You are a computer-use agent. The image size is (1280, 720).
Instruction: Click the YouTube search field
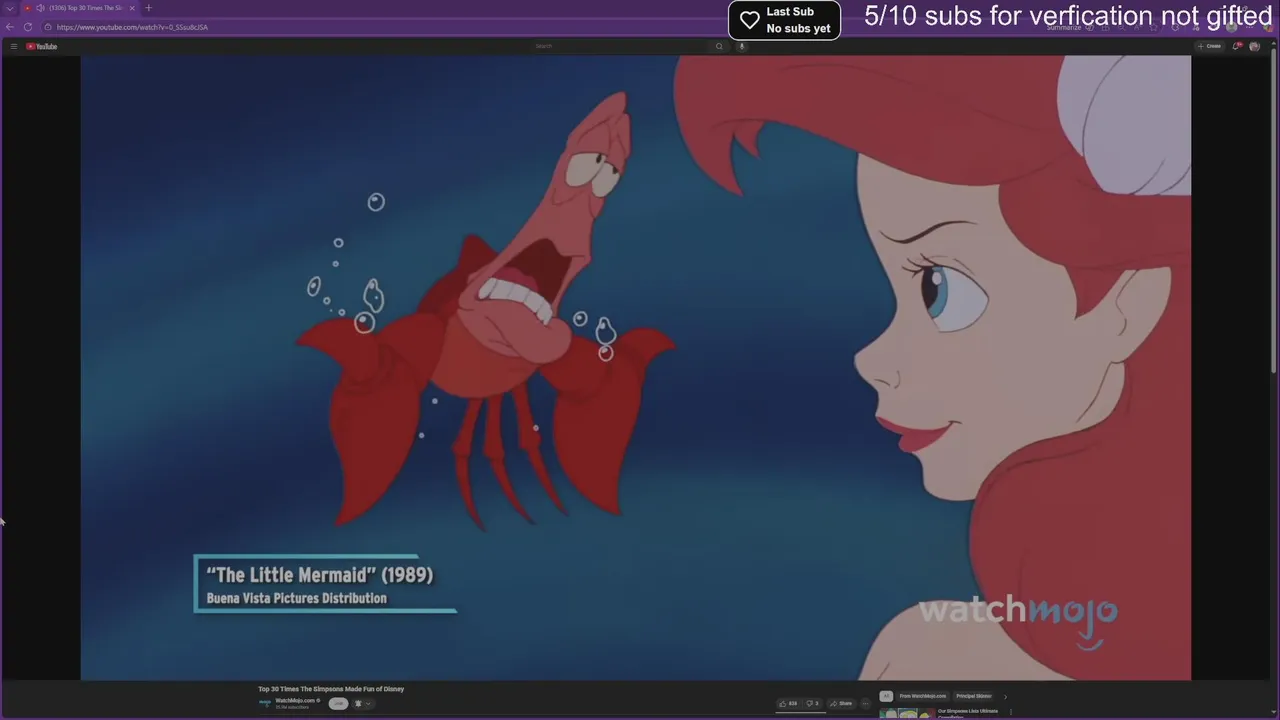[620, 46]
